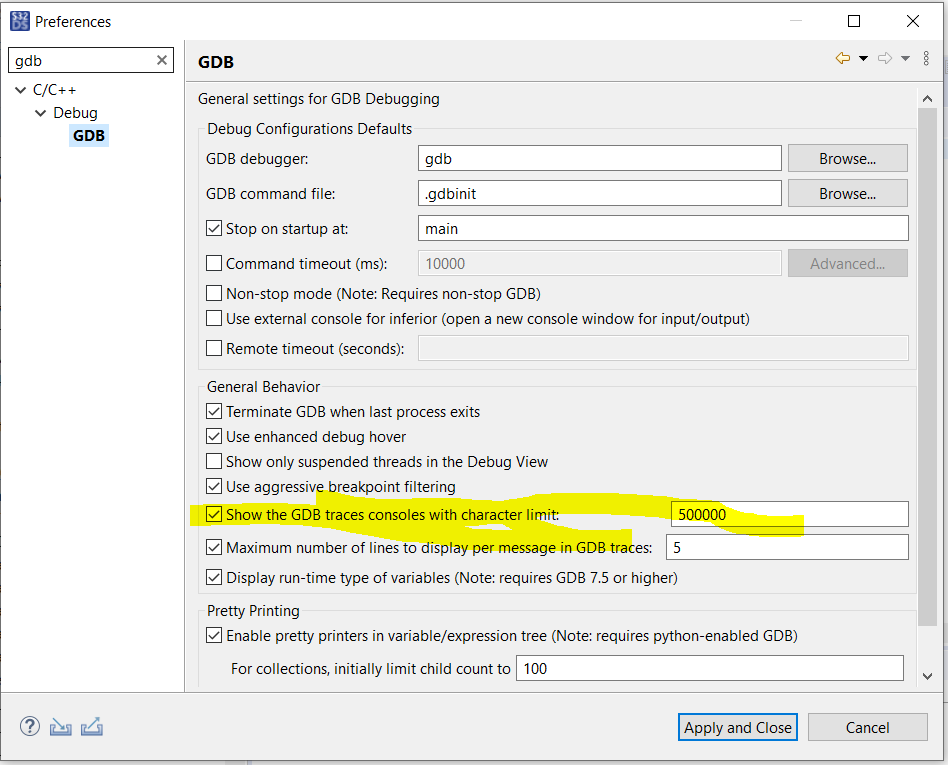
Task: Uncheck 'Stop on startup at'
Action: click(x=214, y=228)
